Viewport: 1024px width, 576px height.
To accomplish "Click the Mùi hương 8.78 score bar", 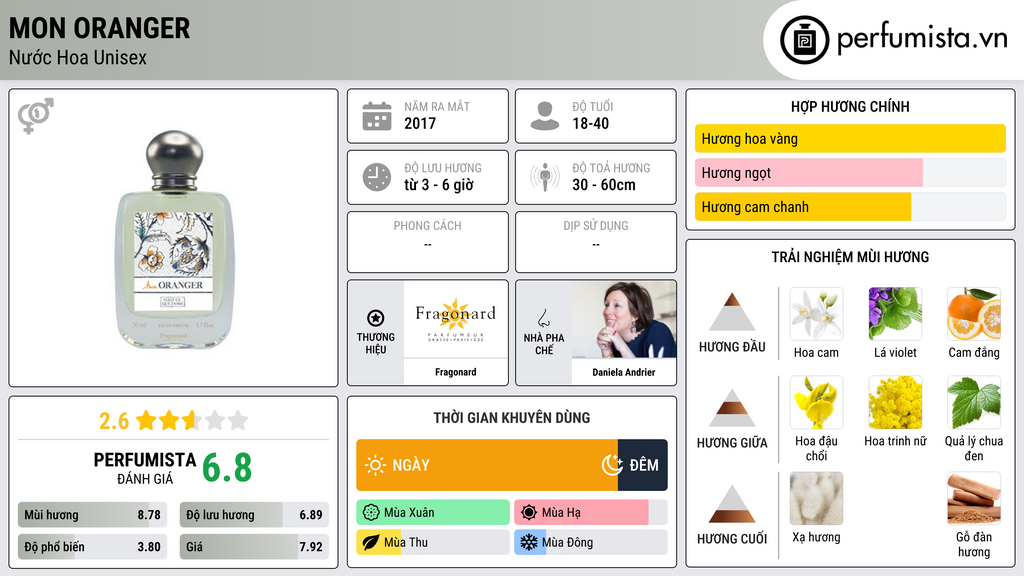I will coord(92,515).
